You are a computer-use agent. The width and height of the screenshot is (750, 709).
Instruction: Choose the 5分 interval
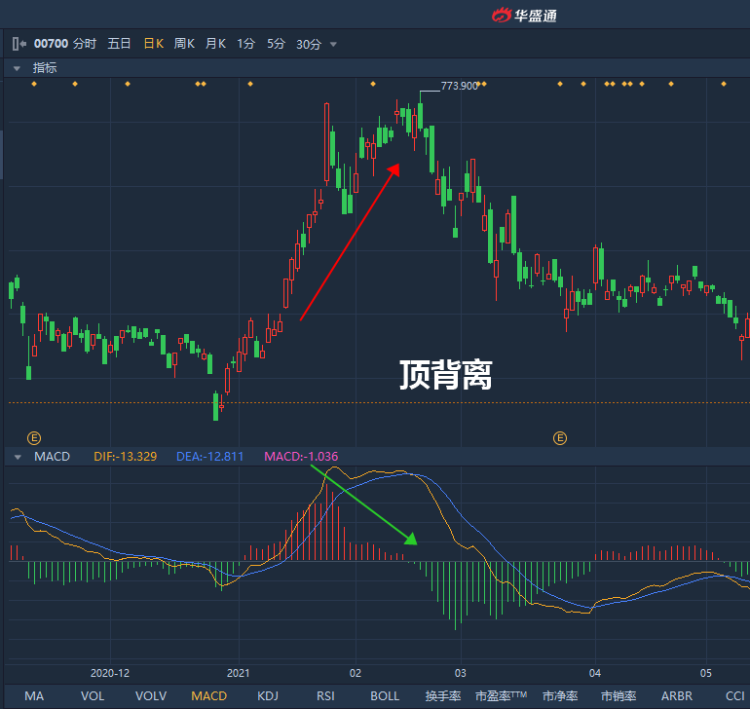[x=276, y=44]
